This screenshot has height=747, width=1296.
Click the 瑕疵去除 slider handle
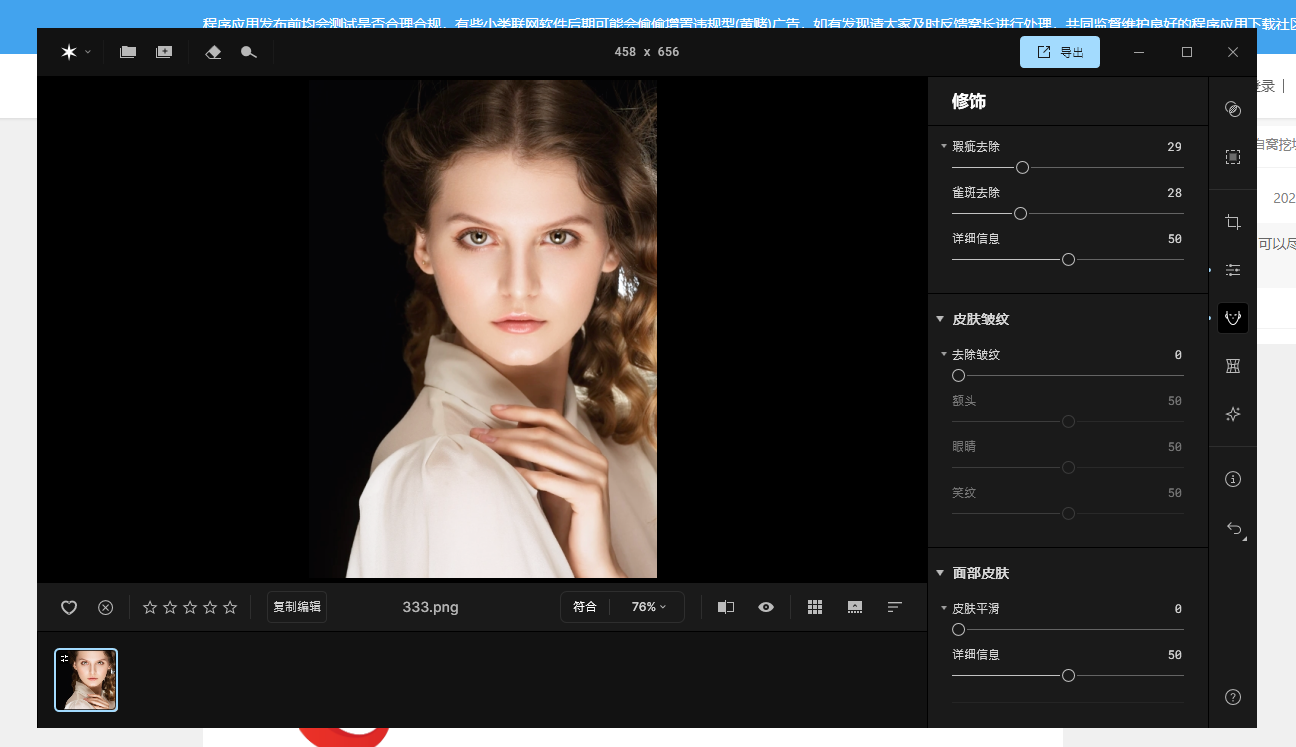(1022, 168)
